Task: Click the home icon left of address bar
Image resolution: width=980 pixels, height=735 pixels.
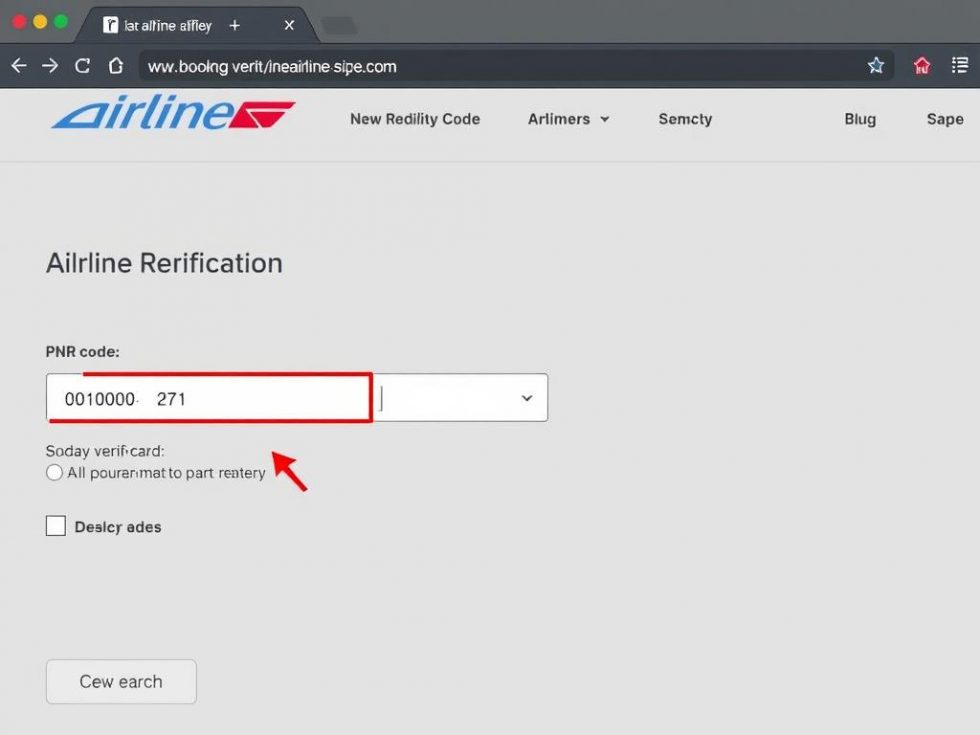Action: [114, 65]
